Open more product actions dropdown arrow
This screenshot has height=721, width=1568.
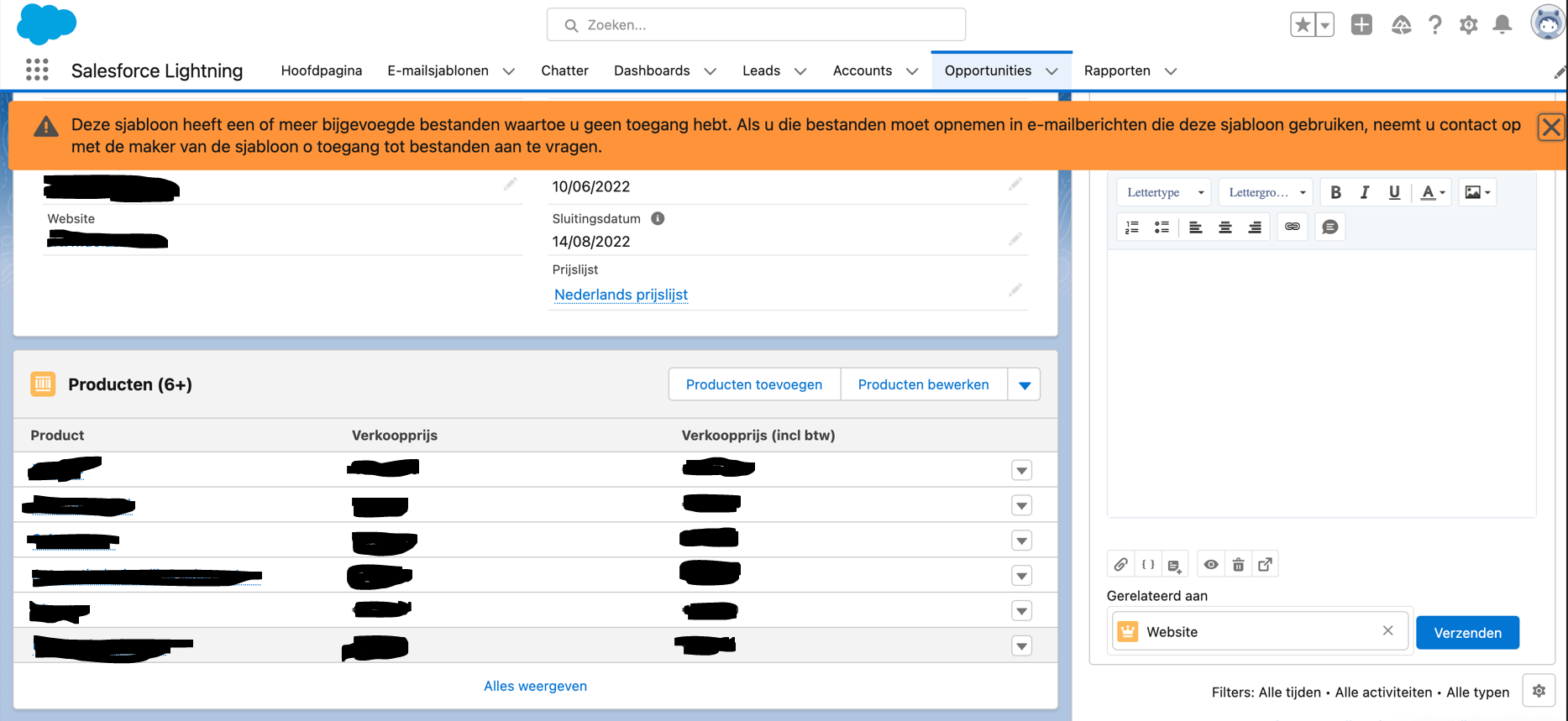click(x=1025, y=384)
